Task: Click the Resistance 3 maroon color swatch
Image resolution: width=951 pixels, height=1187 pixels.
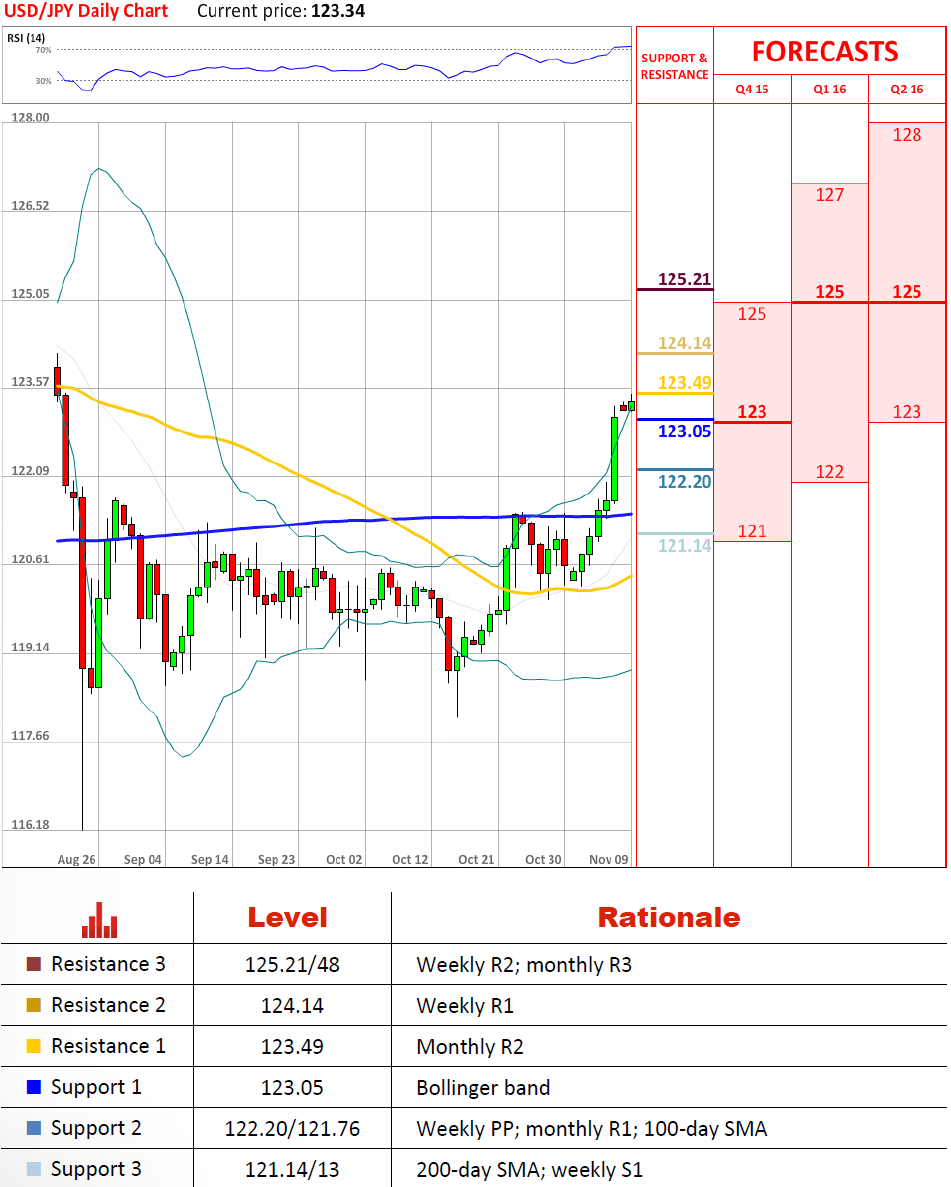Action: click(x=33, y=964)
